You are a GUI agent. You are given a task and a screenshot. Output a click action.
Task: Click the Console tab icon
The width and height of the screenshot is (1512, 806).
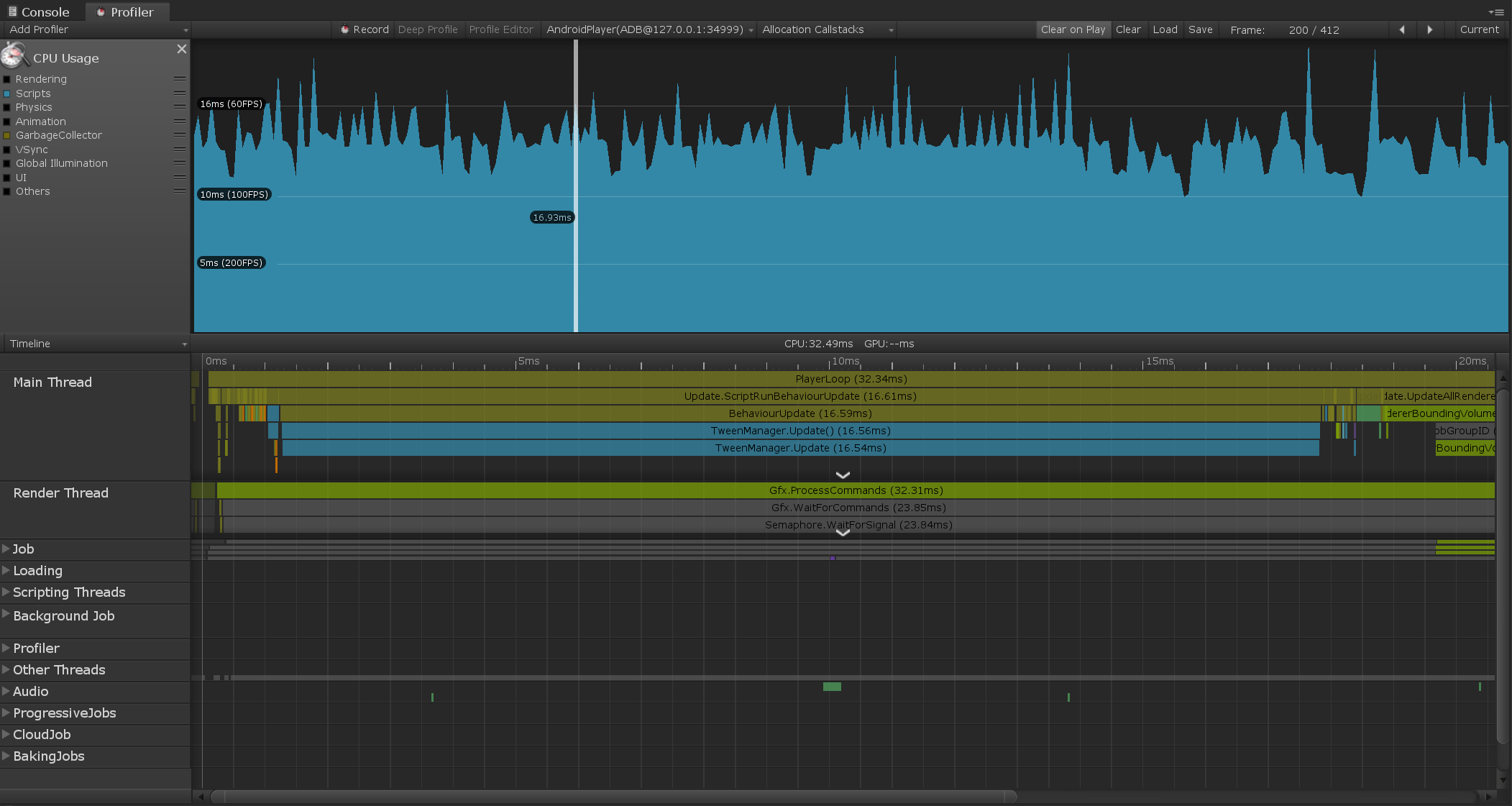pos(12,12)
